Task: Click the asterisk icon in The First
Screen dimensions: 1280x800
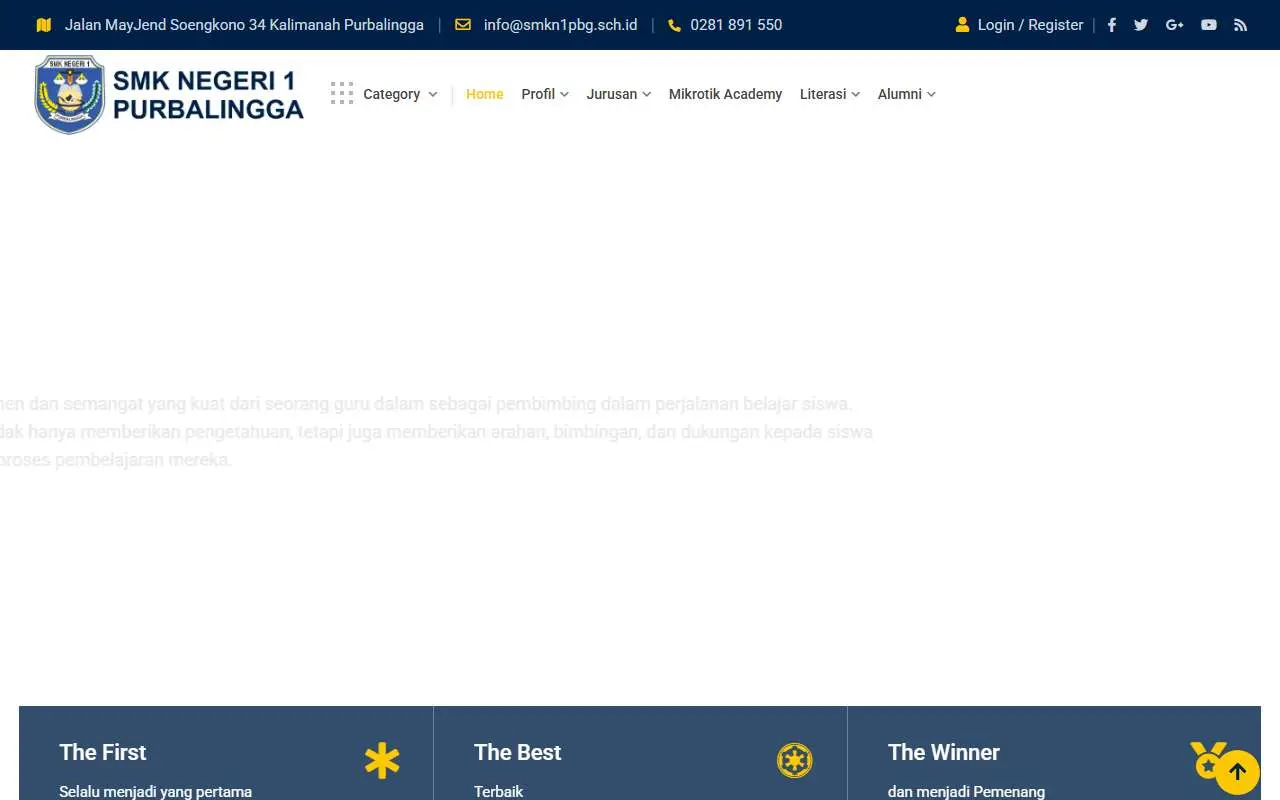Action: point(382,761)
